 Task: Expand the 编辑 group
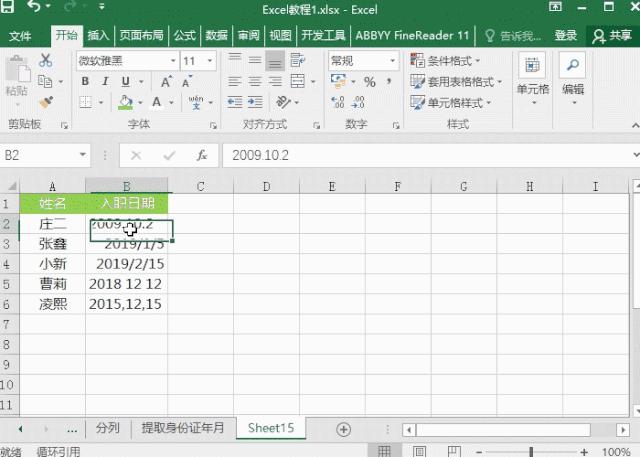(573, 78)
